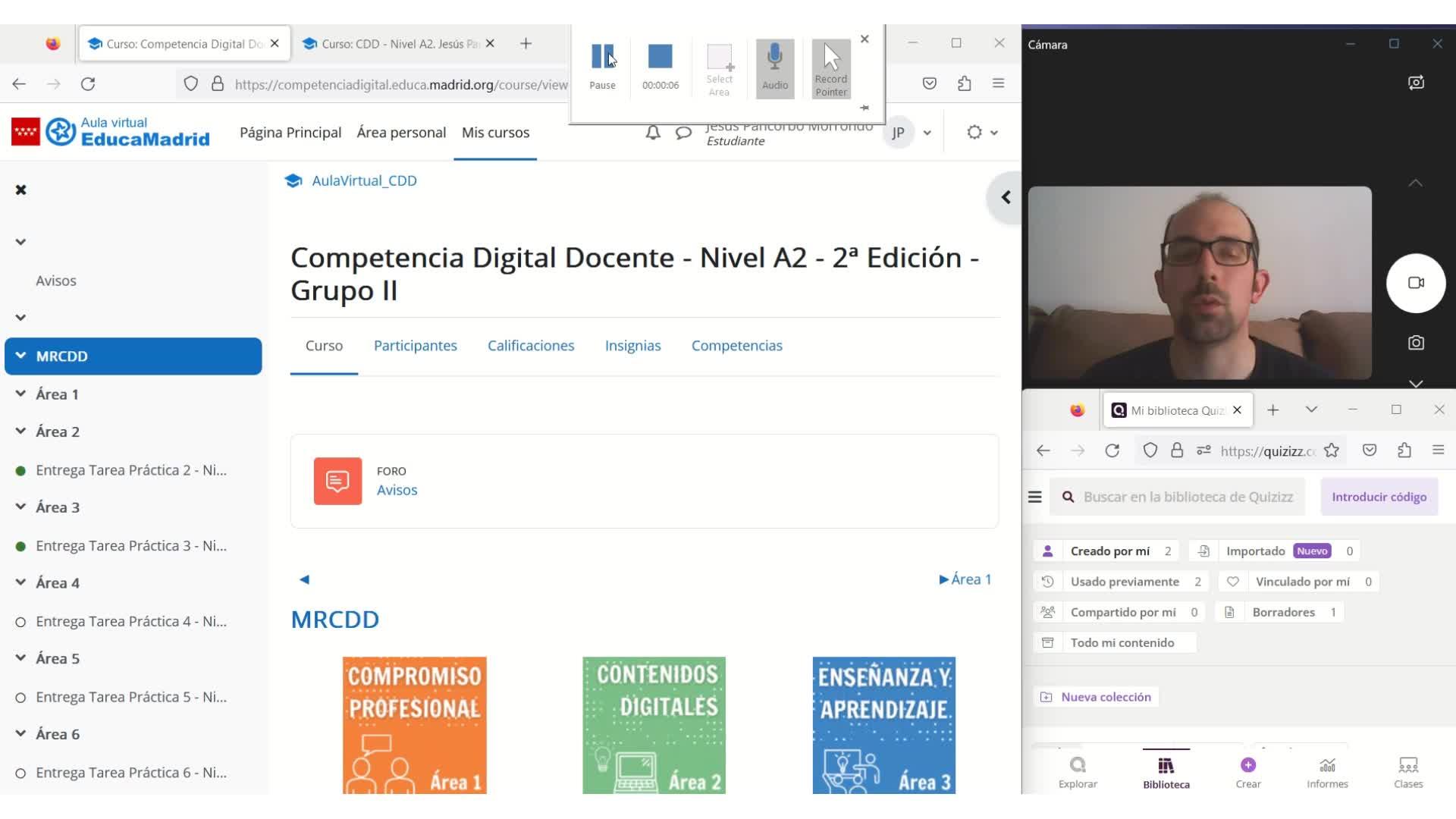Toggle the Record Pointer option

[831, 67]
